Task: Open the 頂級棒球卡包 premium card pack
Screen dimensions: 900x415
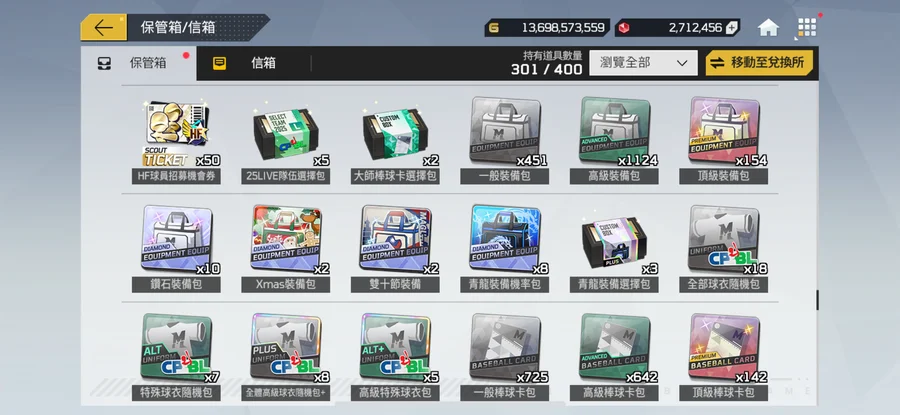Action: (724, 357)
